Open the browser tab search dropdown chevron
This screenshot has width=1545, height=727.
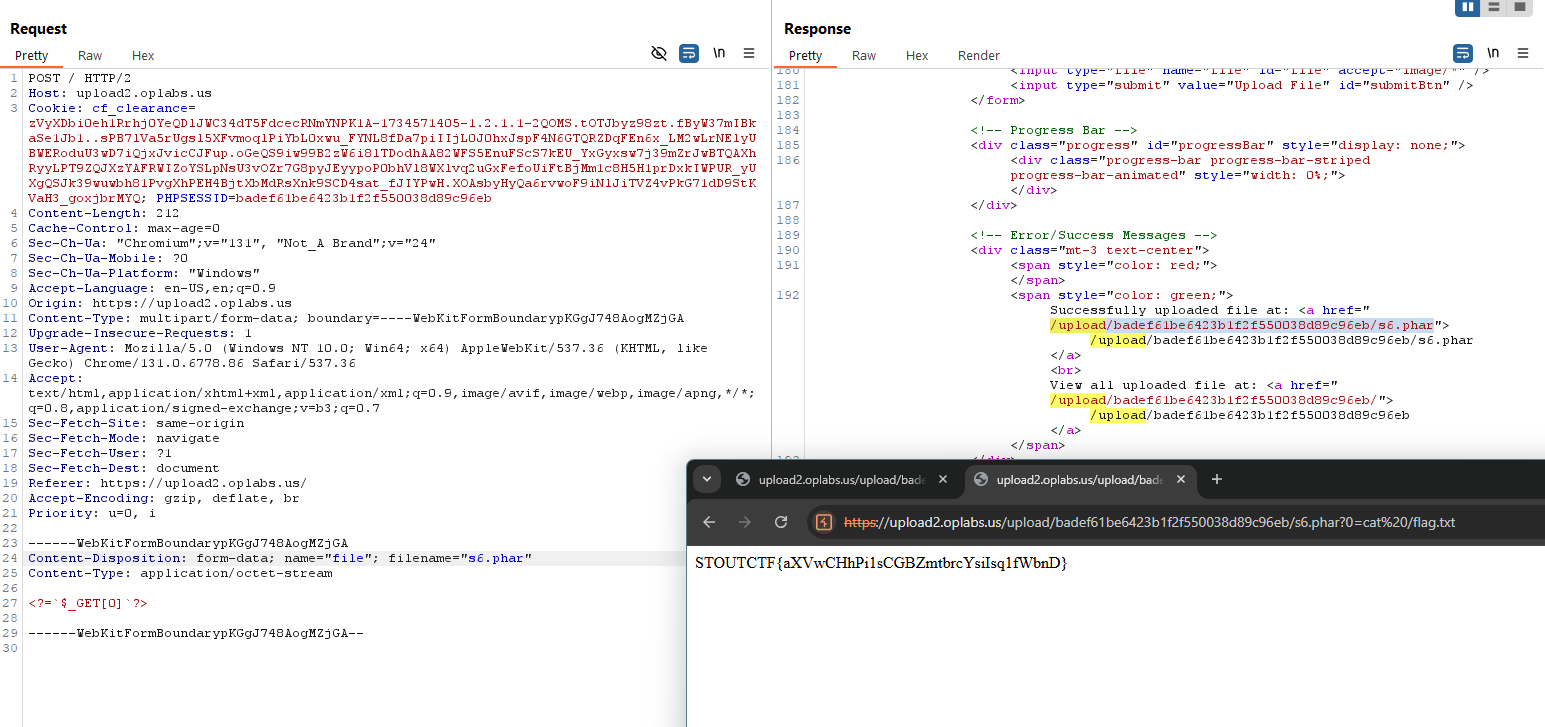tap(707, 479)
